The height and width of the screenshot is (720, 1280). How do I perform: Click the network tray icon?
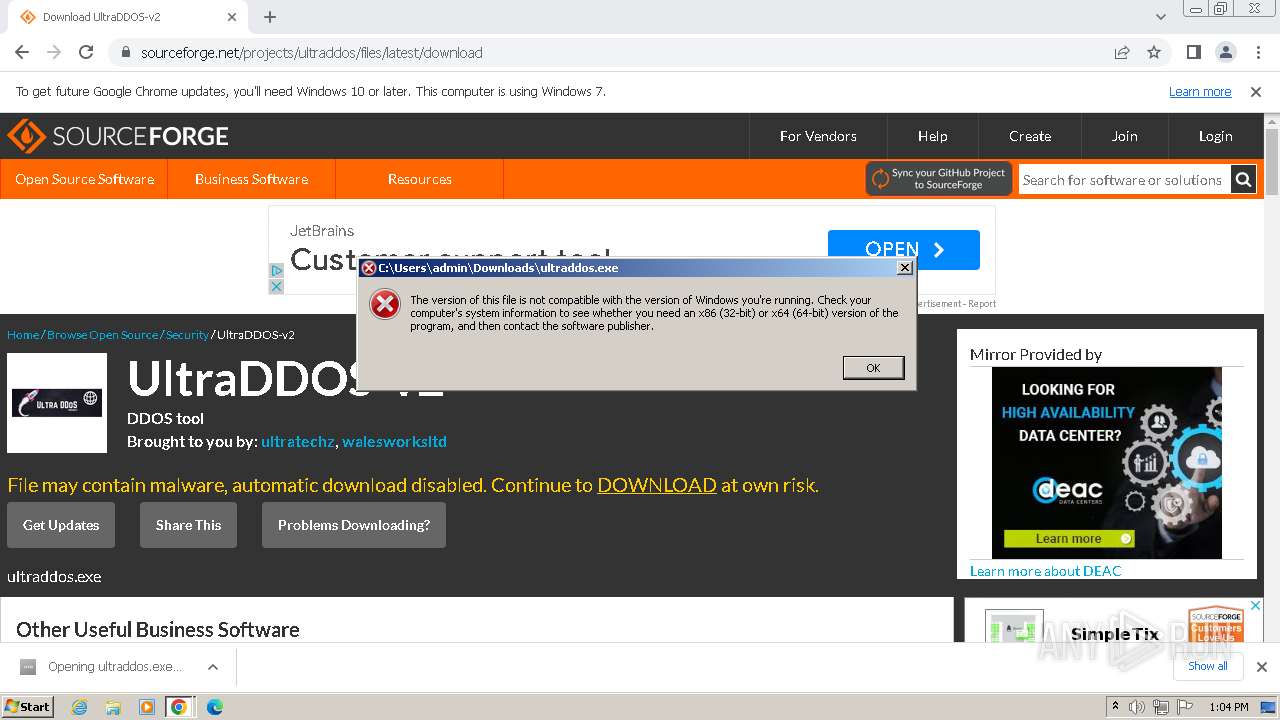pyautogui.click(x=1161, y=707)
